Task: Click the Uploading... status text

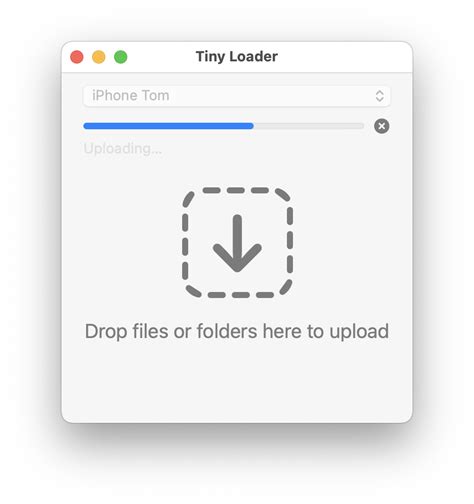Action: (123, 149)
